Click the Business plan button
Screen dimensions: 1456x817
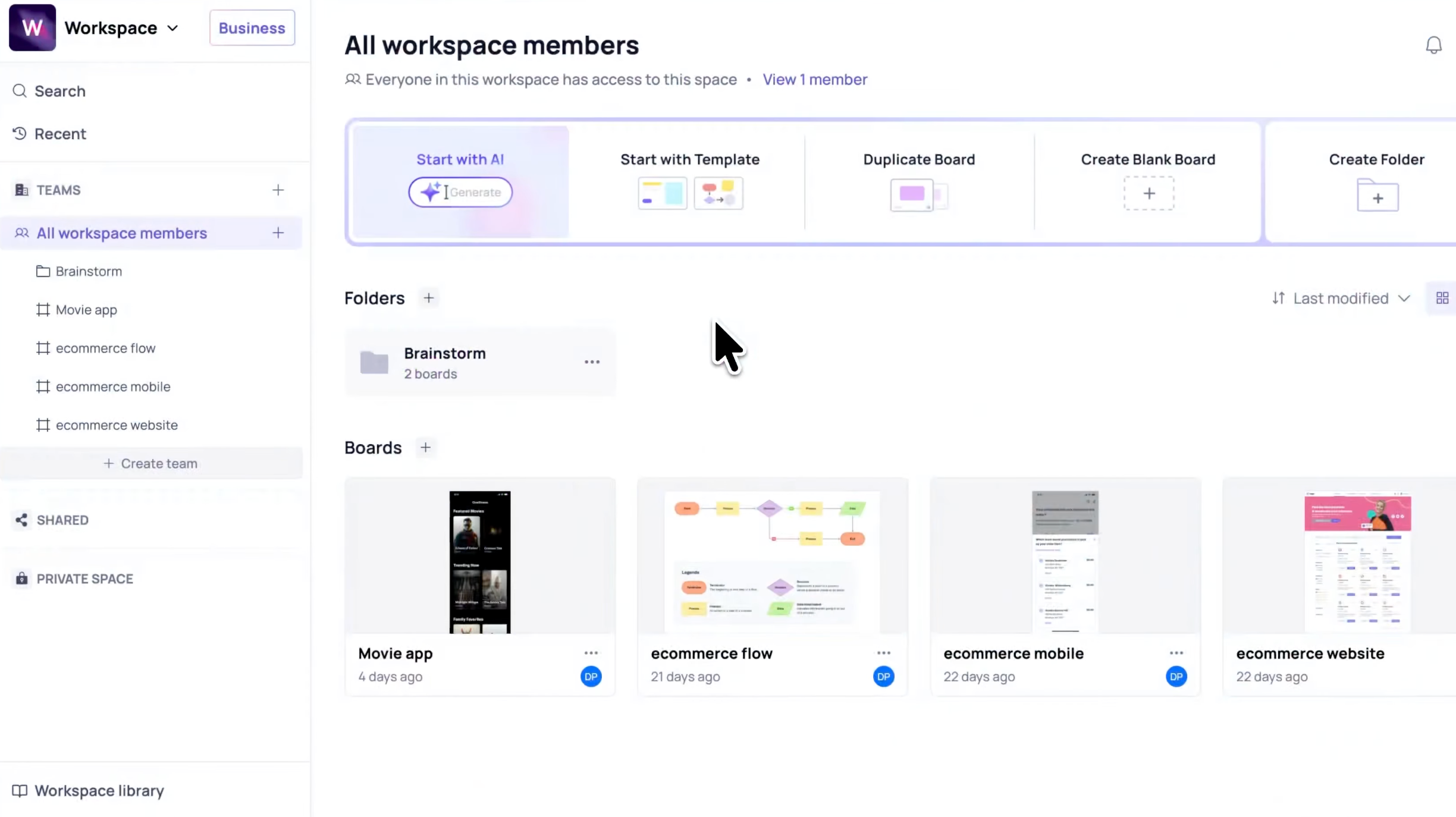(252, 28)
